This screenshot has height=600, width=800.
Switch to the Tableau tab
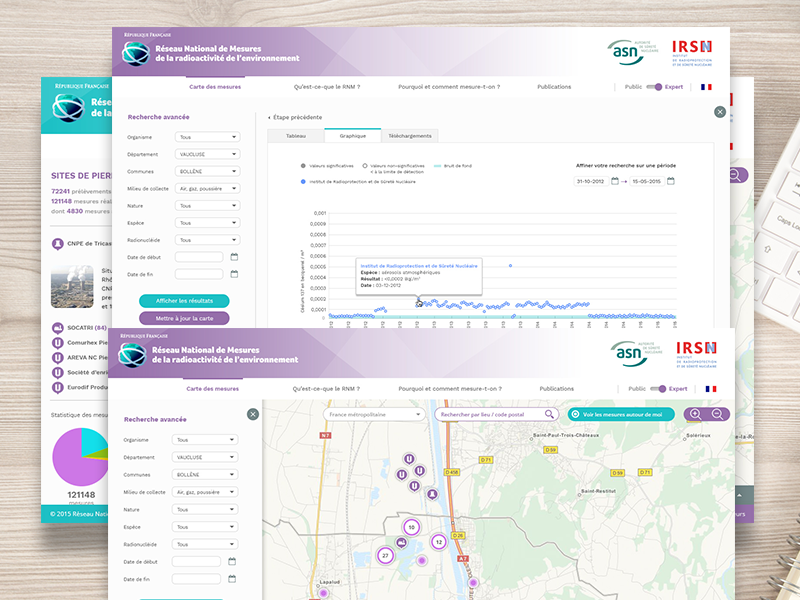pyautogui.click(x=296, y=135)
